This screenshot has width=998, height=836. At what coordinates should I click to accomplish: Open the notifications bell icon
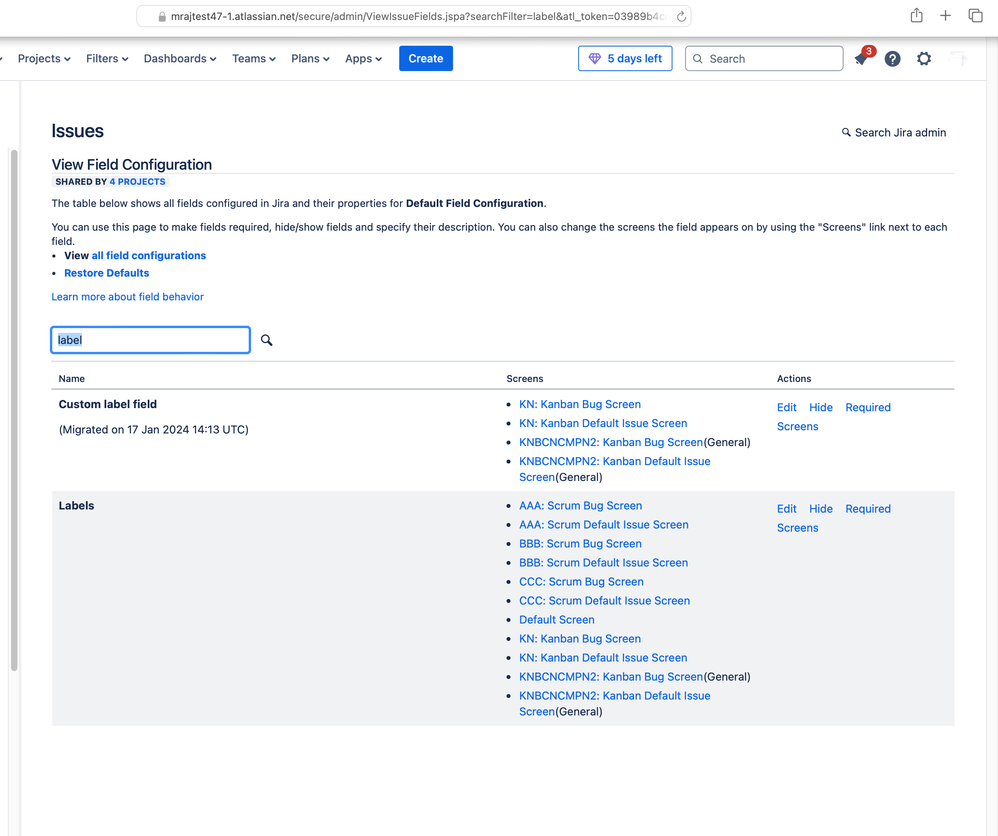click(x=861, y=59)
